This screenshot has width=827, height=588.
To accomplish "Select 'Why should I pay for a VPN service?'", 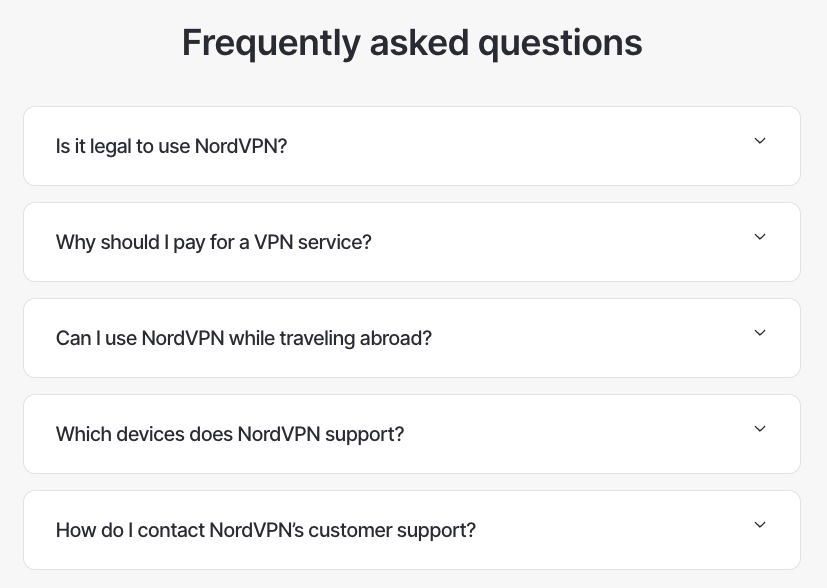I will click(x=213, y=242).
